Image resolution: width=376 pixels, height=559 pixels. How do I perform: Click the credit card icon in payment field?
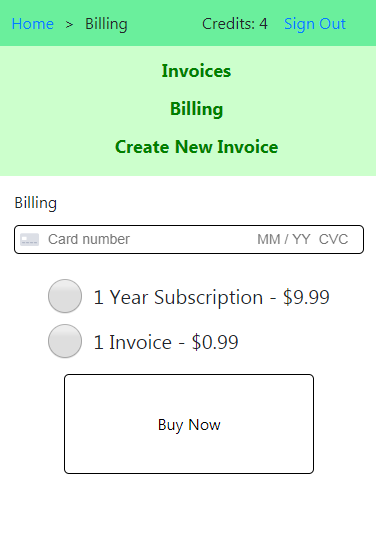tap(30, 240)
